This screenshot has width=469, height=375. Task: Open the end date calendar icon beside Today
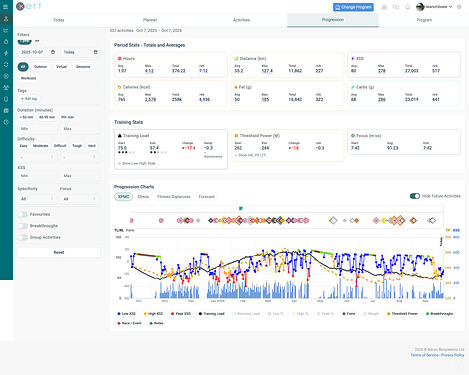coord(96,52)
